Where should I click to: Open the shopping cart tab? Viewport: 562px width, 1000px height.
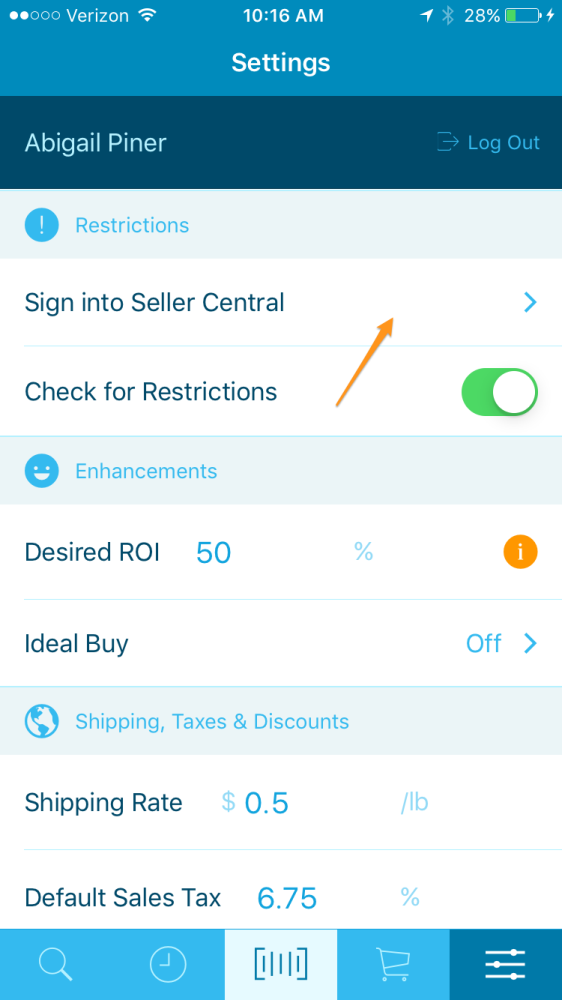[393, 964]
